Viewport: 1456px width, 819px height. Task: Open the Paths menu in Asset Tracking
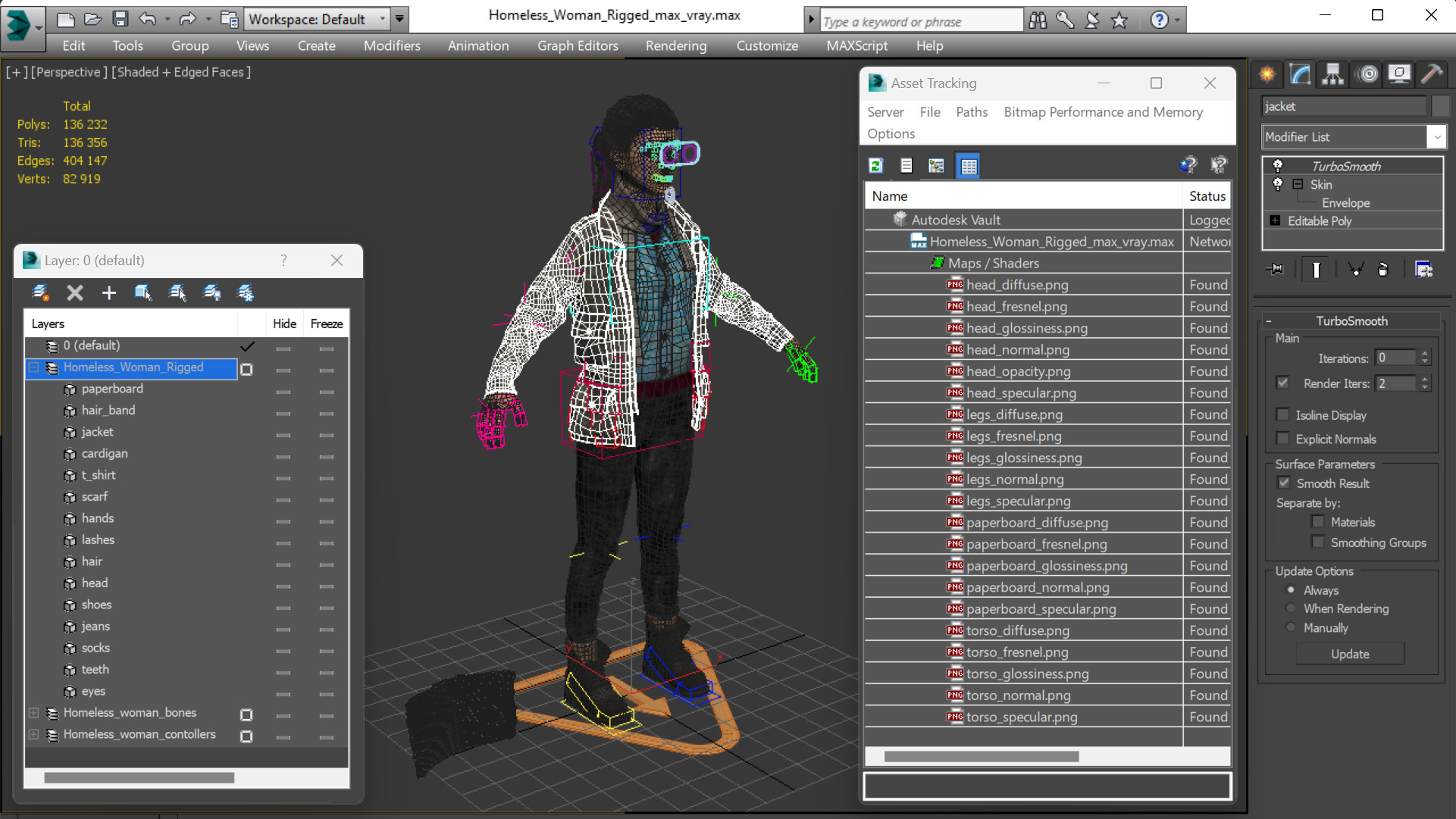click(x=971, y=112)
